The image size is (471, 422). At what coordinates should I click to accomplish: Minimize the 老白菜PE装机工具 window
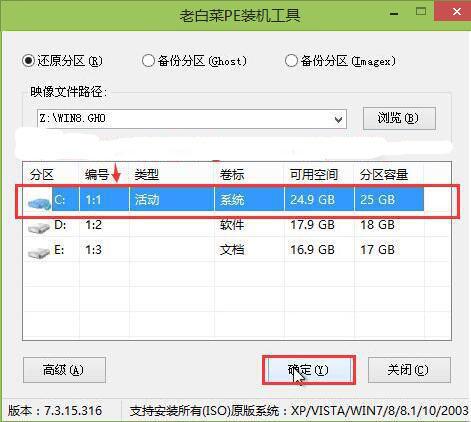(x=394, y=13)
